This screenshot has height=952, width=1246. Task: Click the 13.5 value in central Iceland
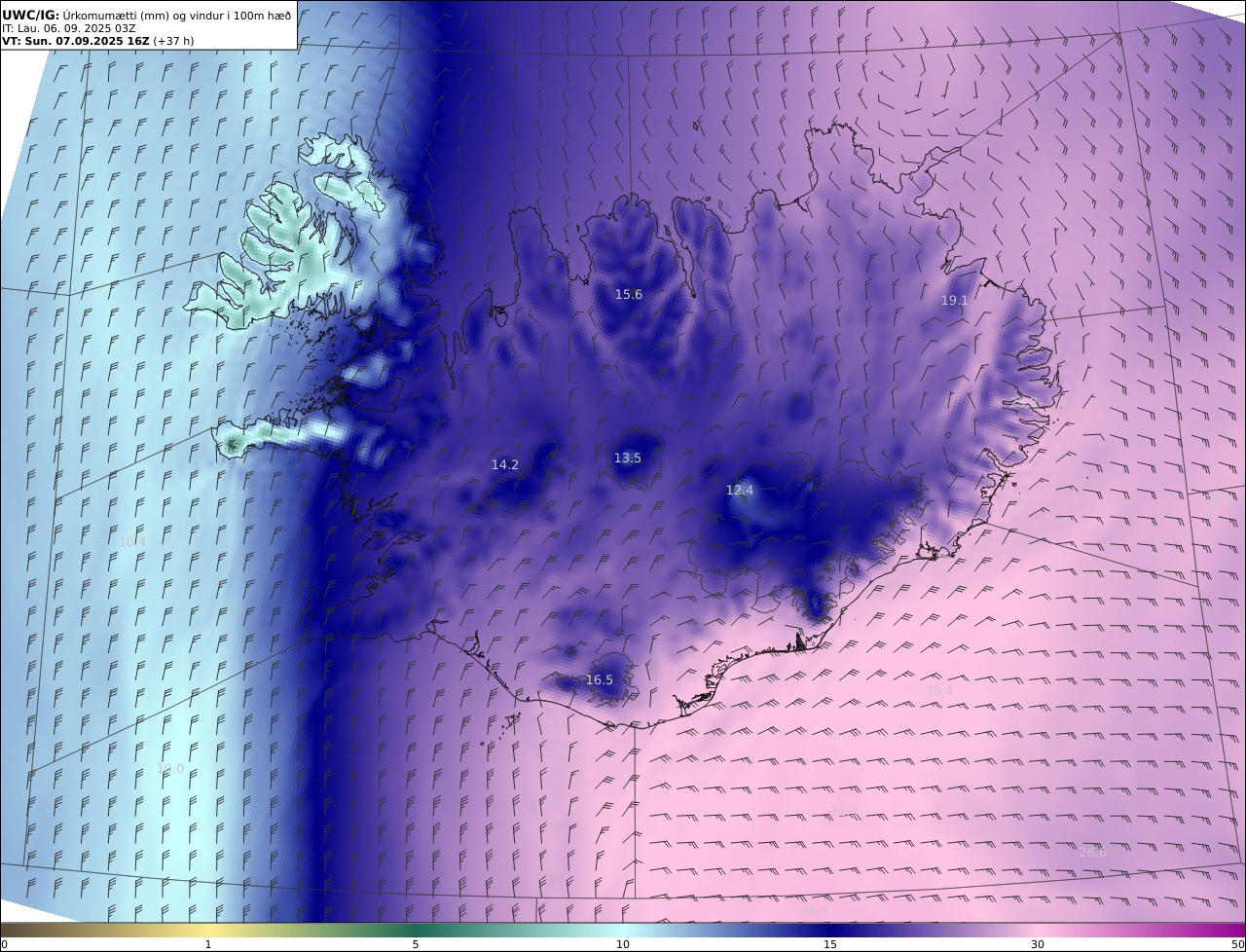627,458
